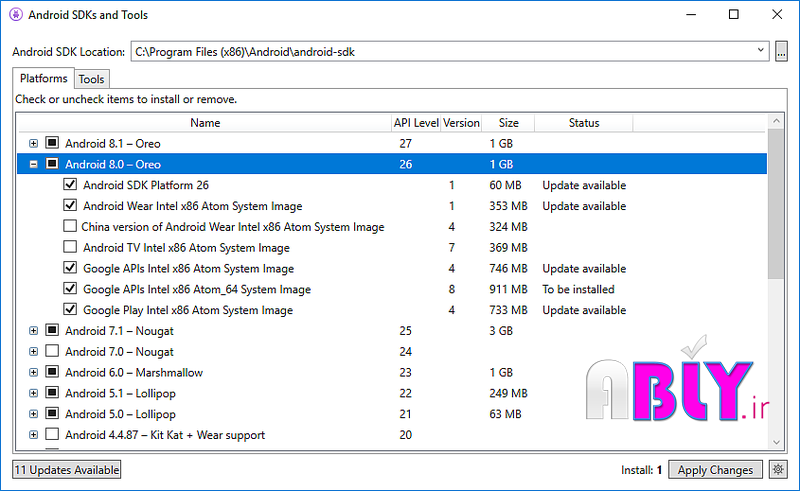Uncheck Google APIs Intel x86 Atom_64 System Image
The image size is (800, 491).
[x=70, y=288]
